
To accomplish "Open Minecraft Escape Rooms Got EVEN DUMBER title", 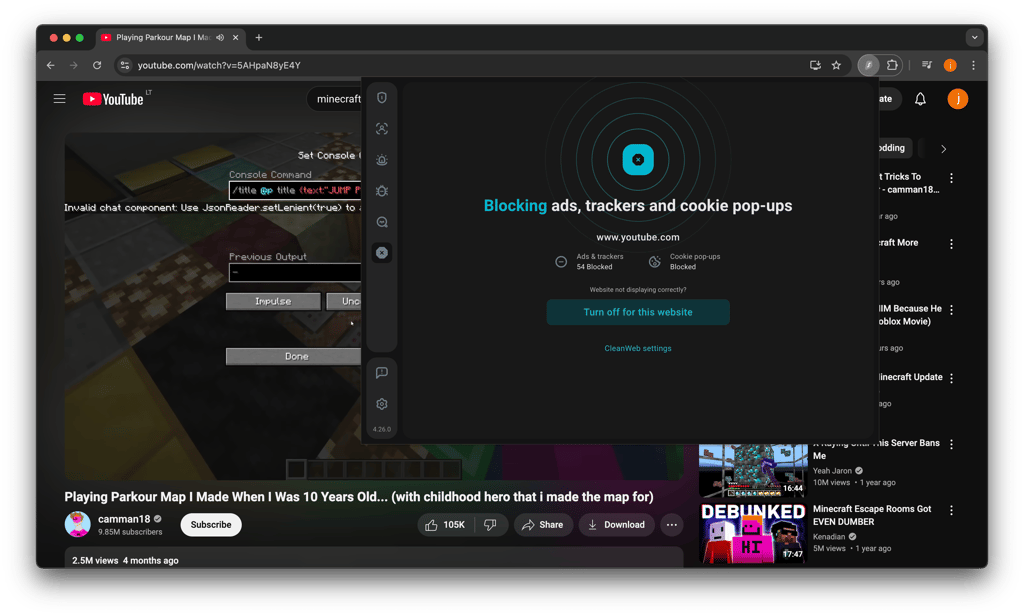I will coord(872,515).
